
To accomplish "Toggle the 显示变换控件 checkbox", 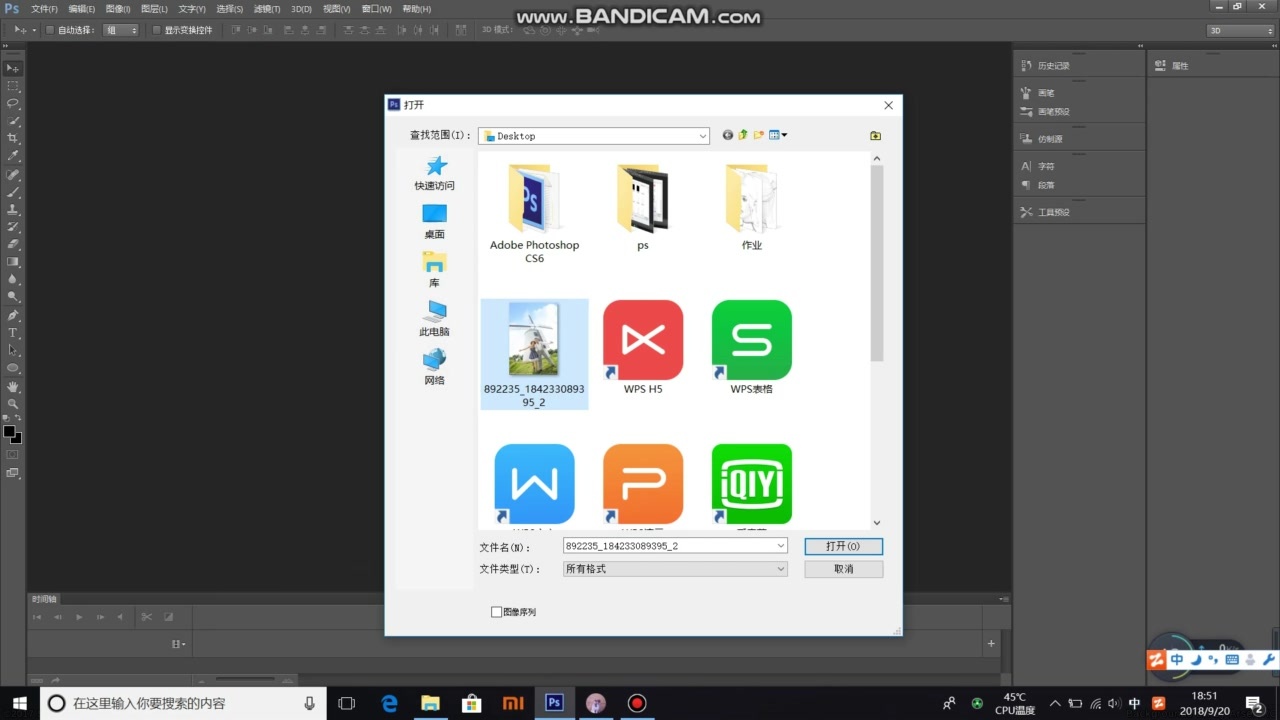I will tap(156, 30).
